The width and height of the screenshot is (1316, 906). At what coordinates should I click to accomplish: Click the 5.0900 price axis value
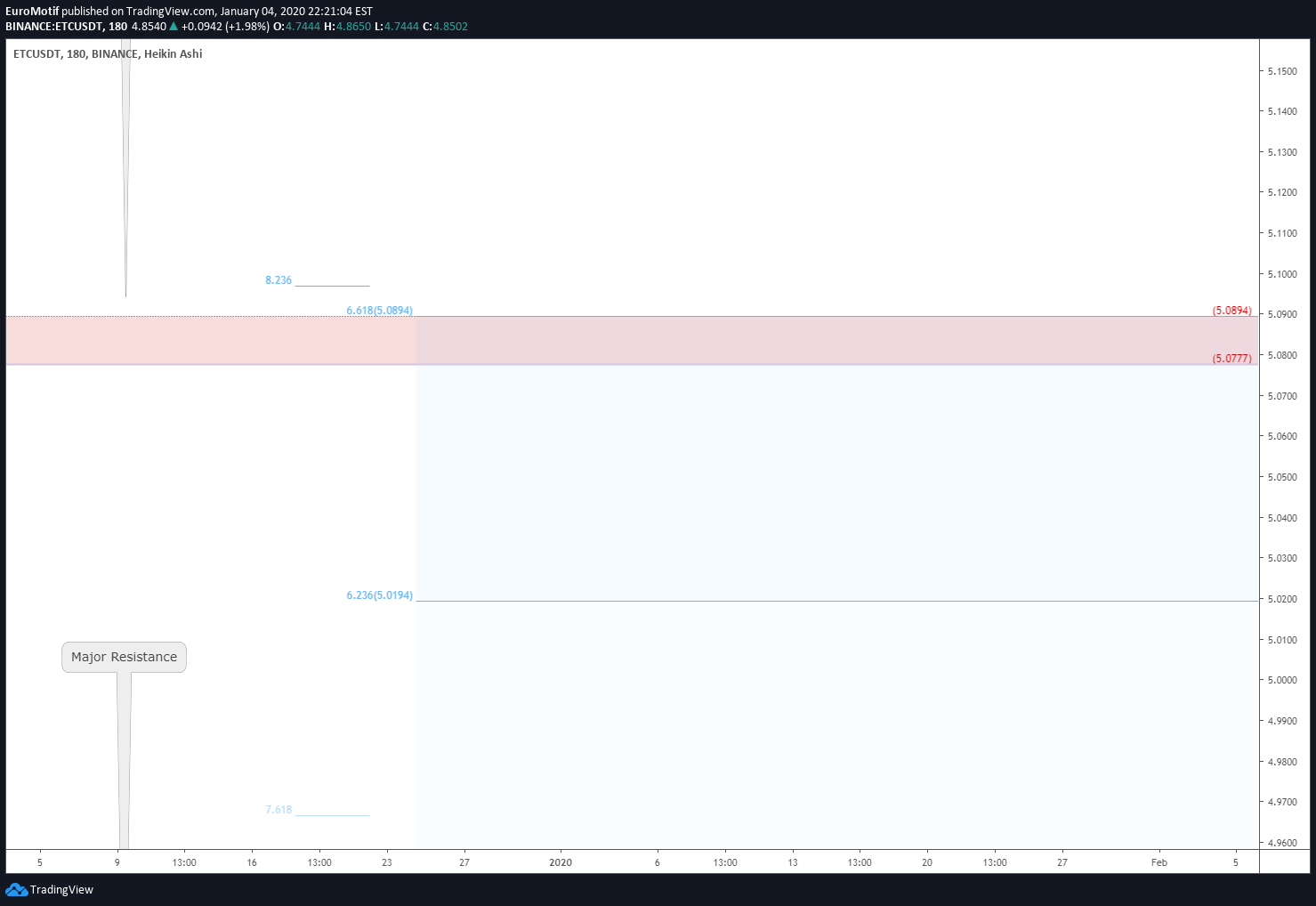tap(1282, 314)
